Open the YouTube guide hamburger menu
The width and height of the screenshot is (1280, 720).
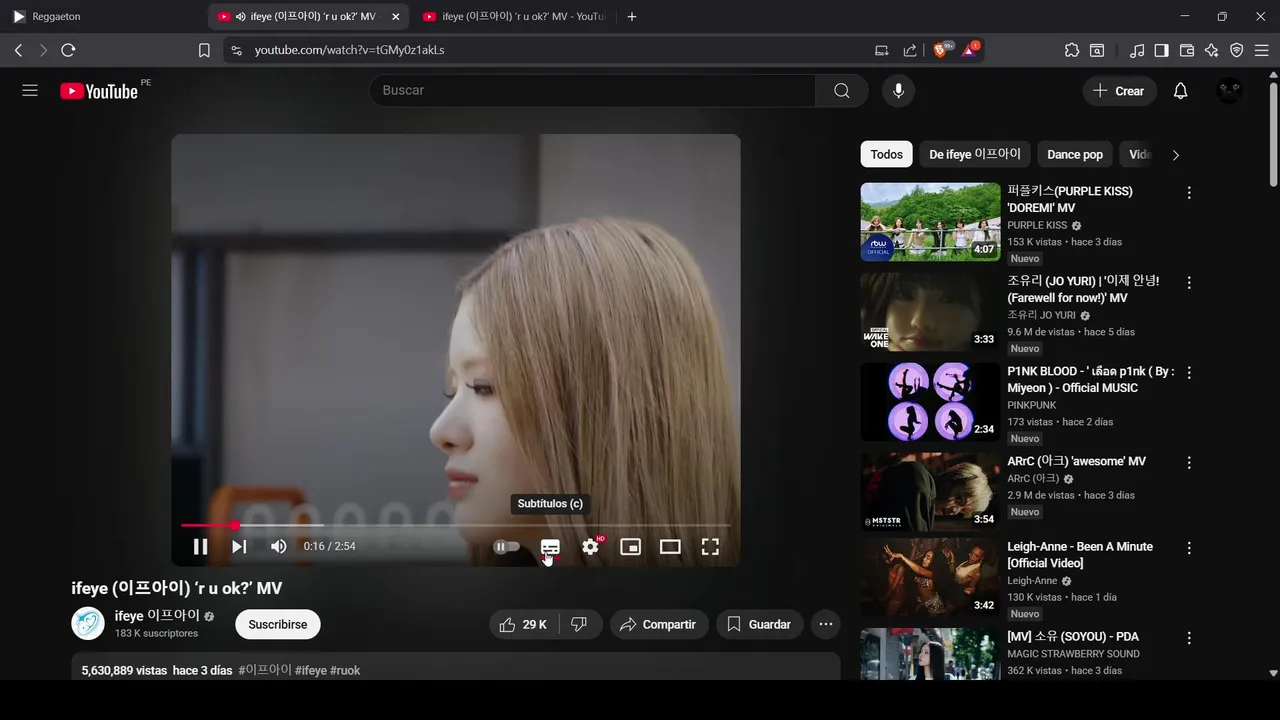(x=30, y=91)
